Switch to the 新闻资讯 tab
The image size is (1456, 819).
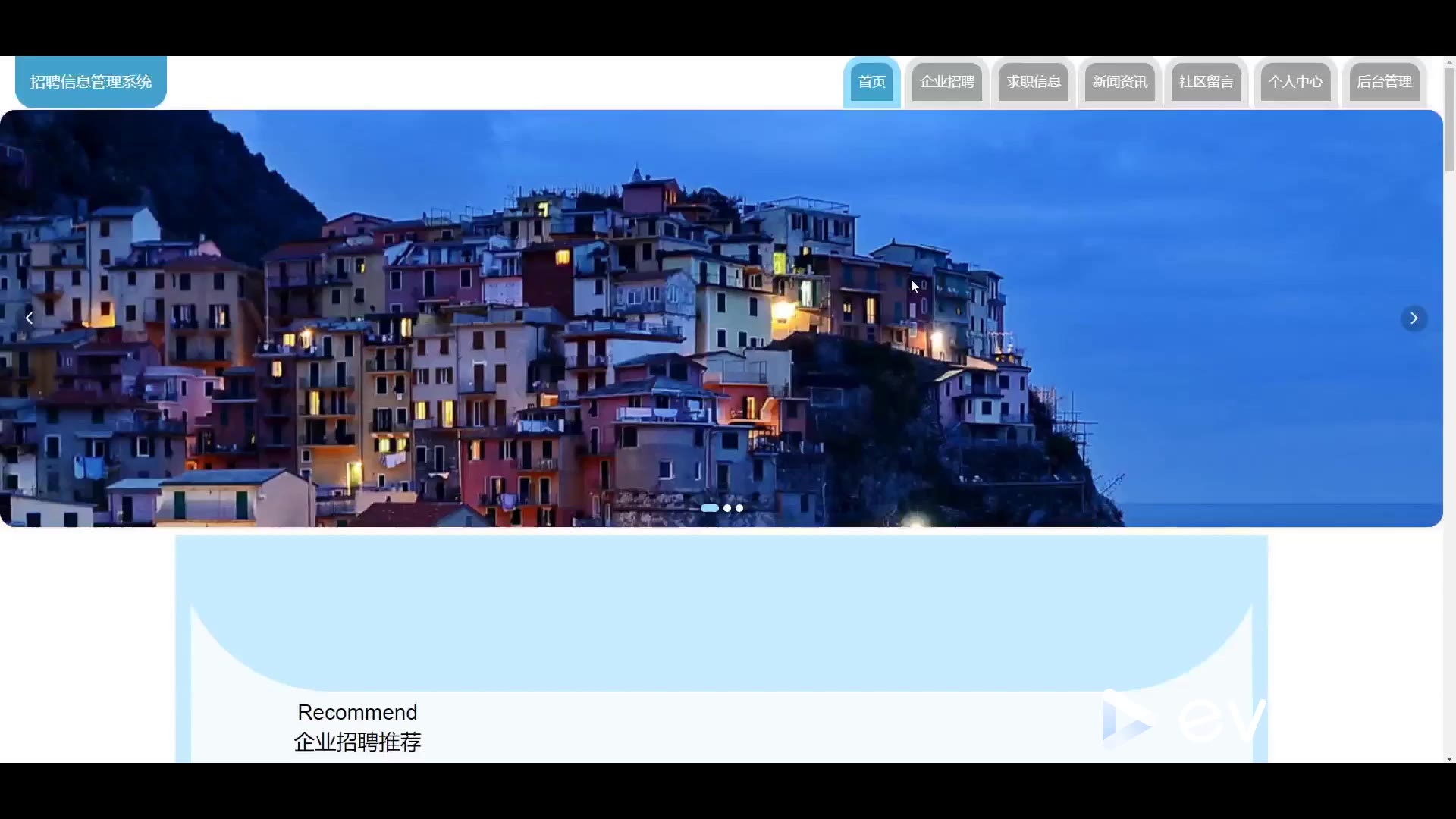click(x=1119, y=82)
